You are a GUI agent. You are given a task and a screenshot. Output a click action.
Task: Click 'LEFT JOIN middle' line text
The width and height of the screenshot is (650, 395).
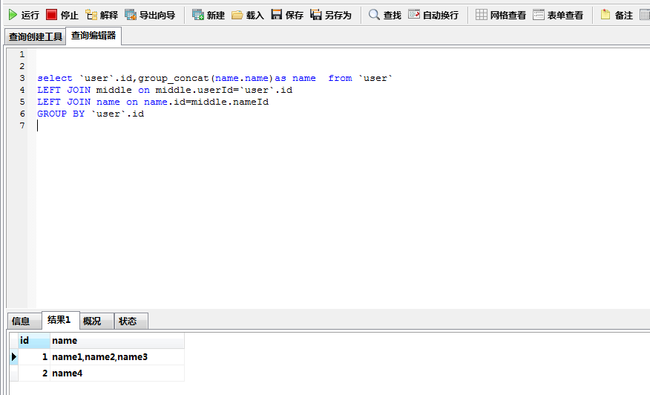point(165,90)
